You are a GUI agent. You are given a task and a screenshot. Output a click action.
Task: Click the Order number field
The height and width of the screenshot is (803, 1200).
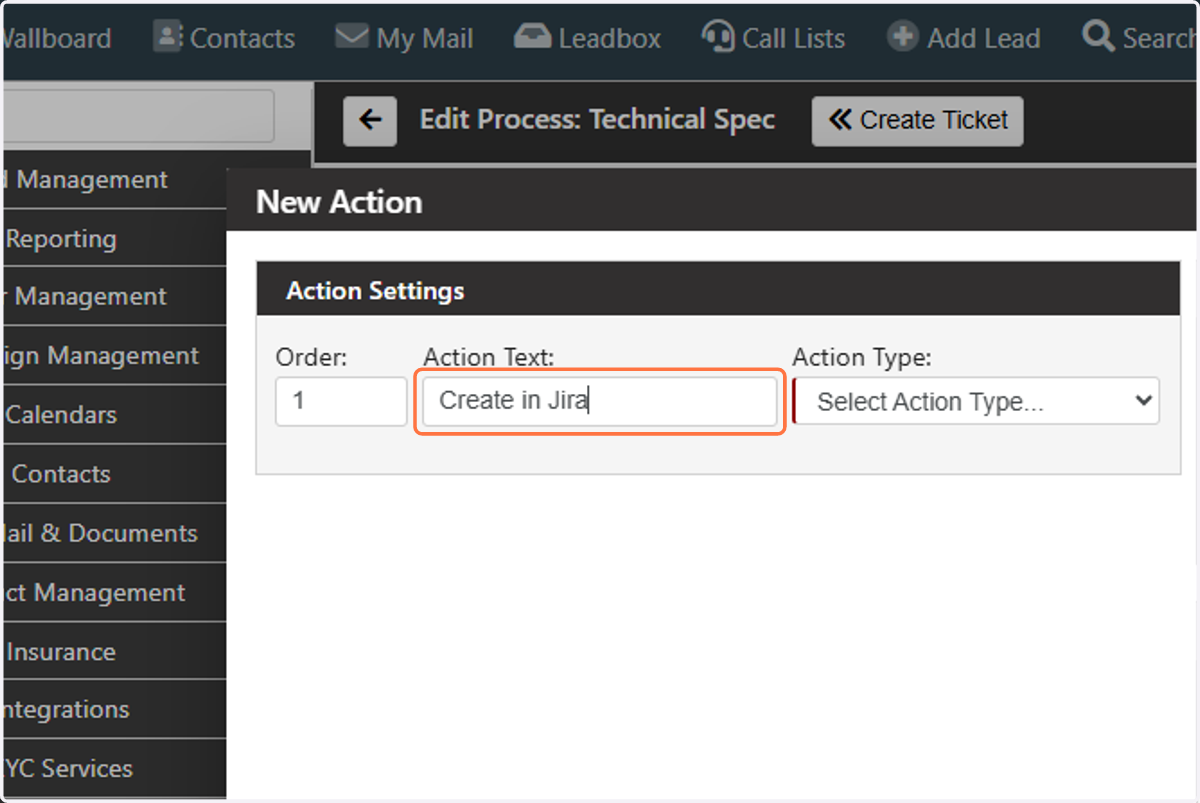click(341, 401)
